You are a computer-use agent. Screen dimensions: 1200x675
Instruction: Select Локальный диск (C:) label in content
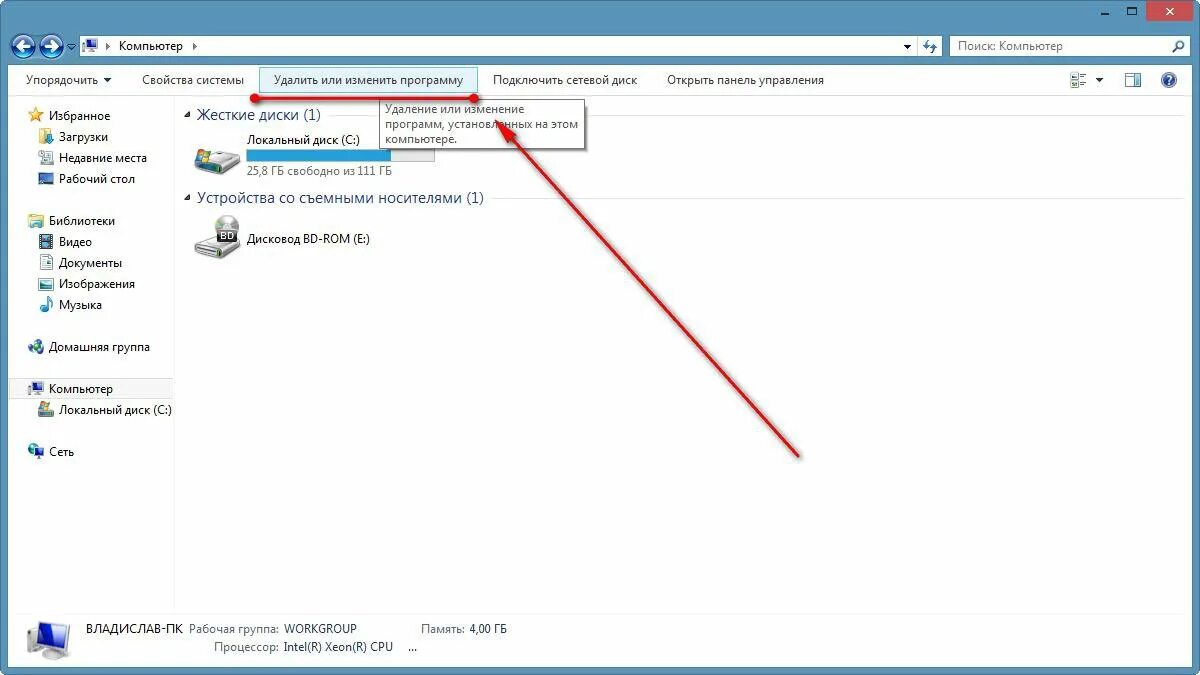click(x=303, y=140)
